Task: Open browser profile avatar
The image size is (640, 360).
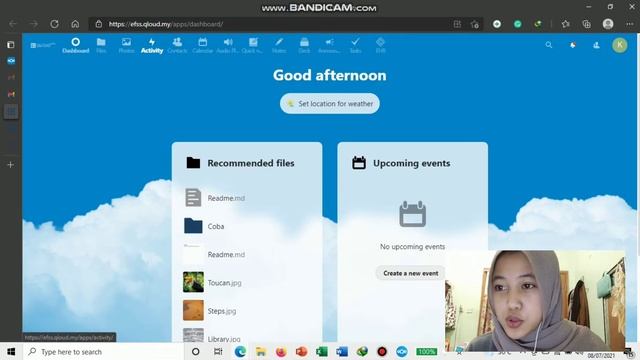Action: (608, 24)
